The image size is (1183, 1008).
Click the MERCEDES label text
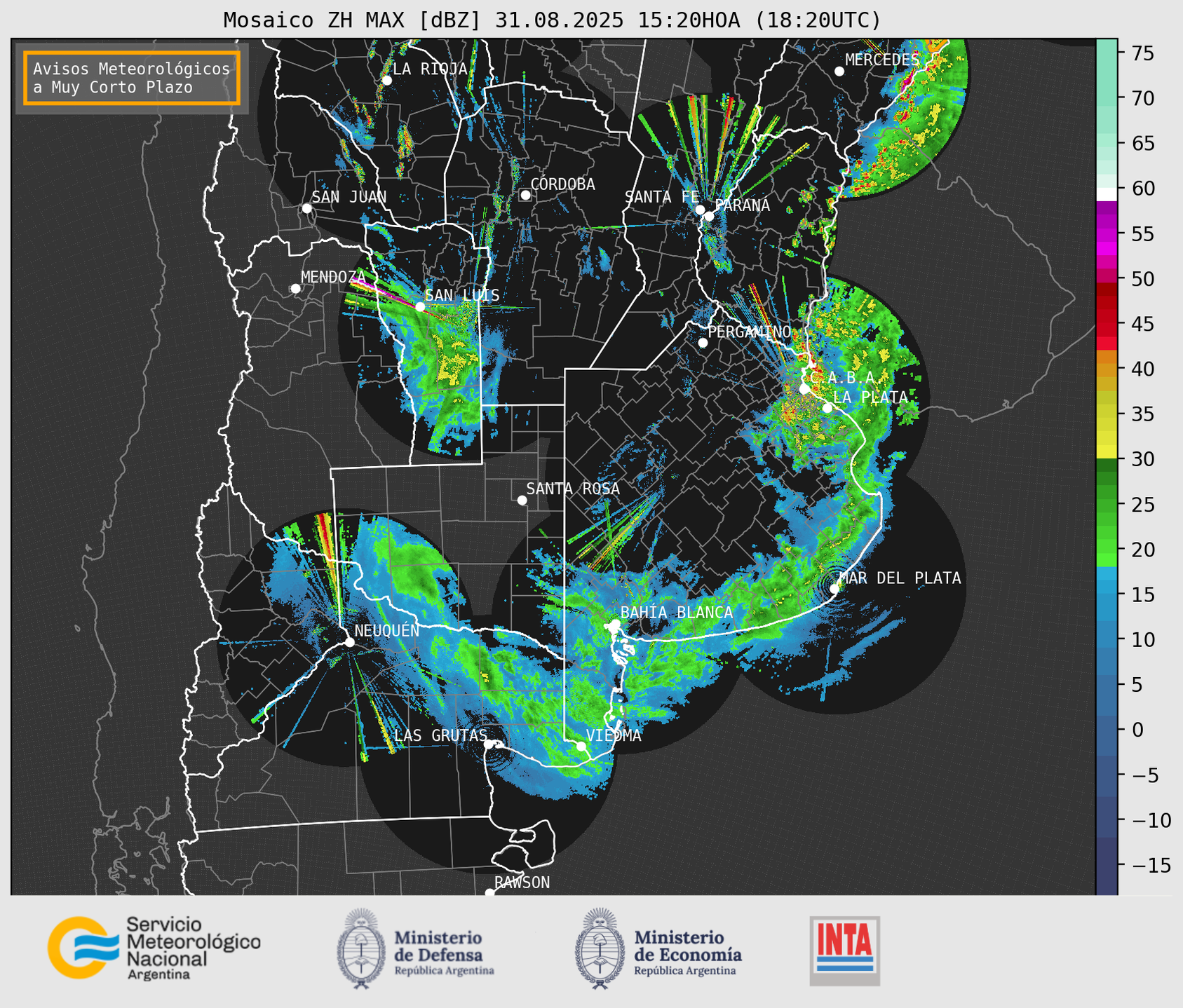tap(882, 60)
